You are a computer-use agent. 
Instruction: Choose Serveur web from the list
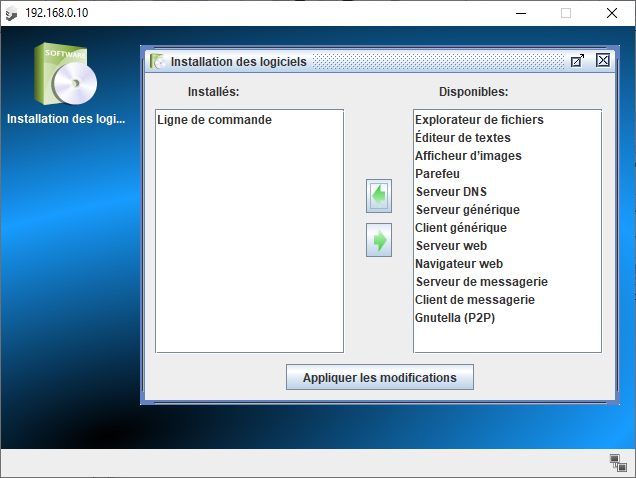[x=451, y=246]
